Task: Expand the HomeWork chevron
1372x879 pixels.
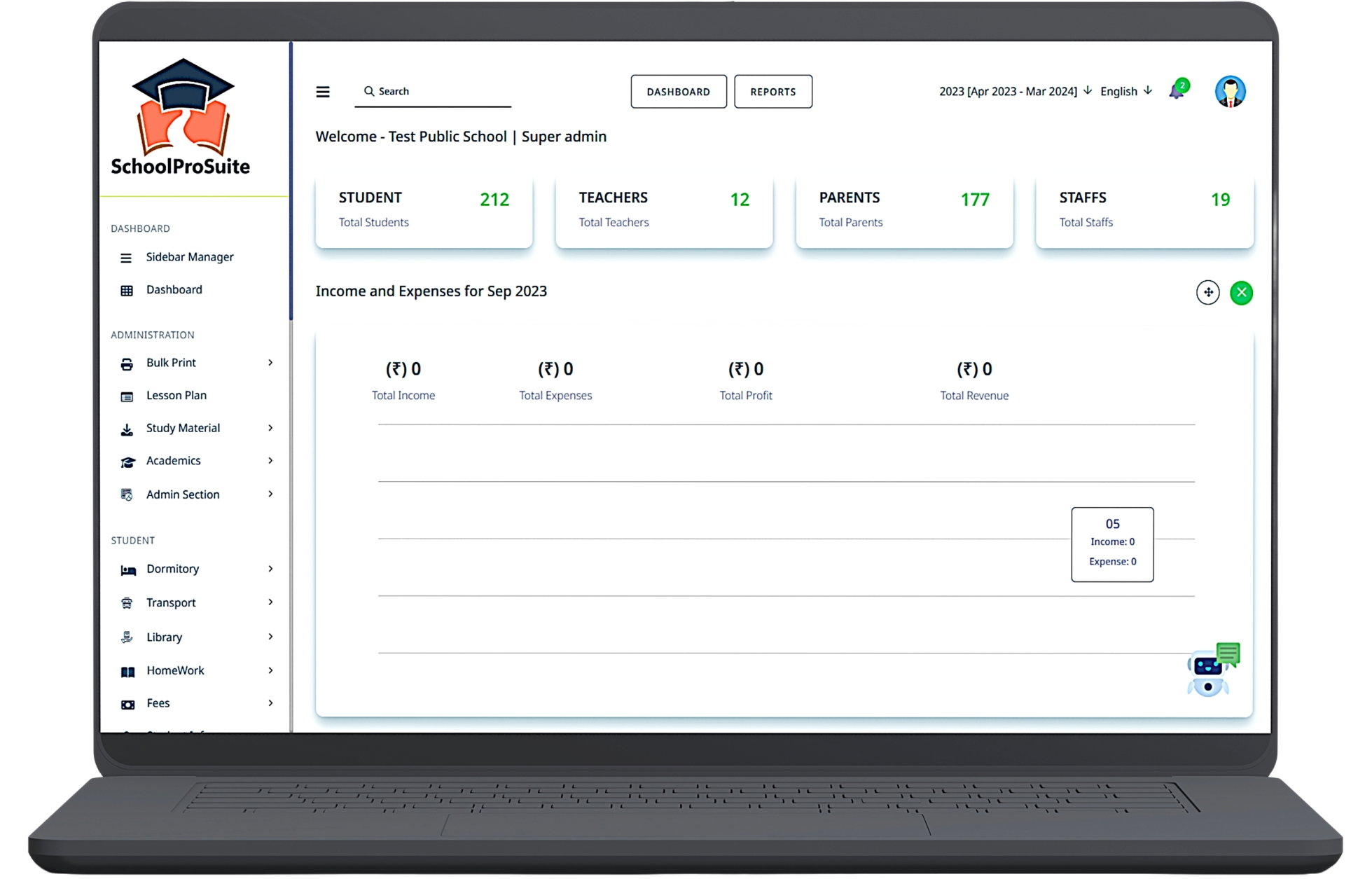Action: click(270, 670)
